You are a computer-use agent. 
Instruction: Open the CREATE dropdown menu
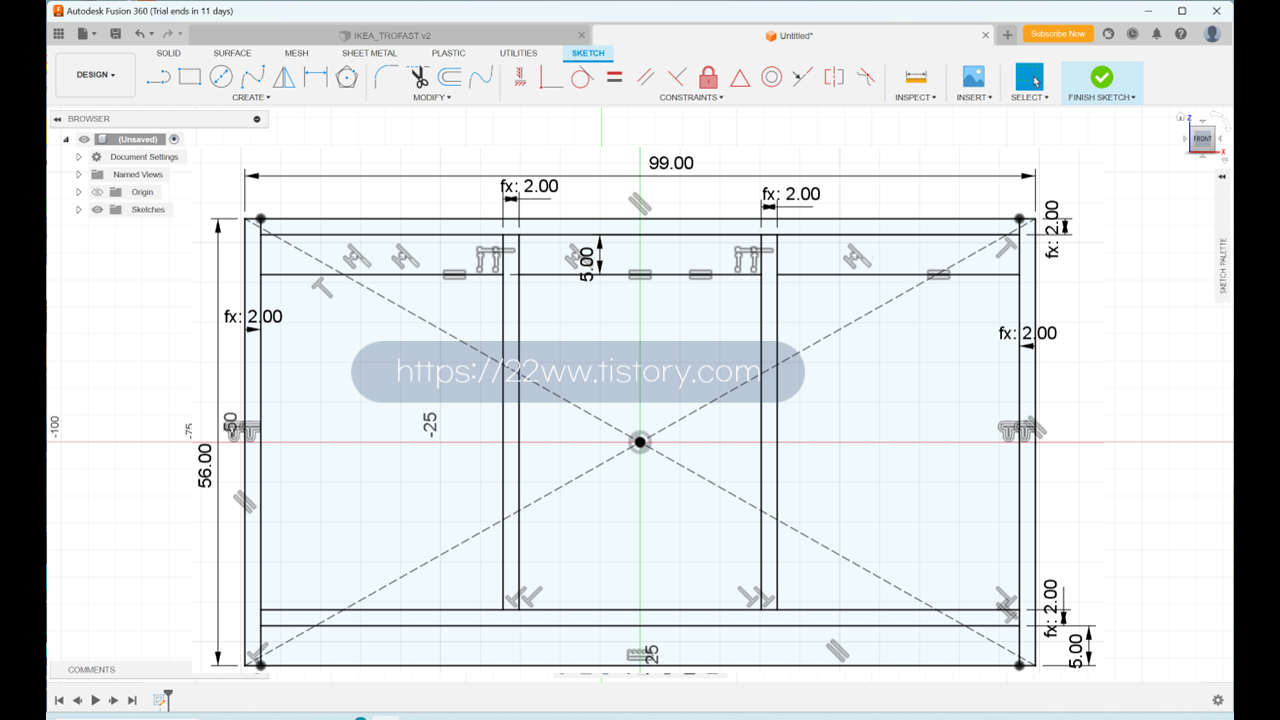pos(251,98)
